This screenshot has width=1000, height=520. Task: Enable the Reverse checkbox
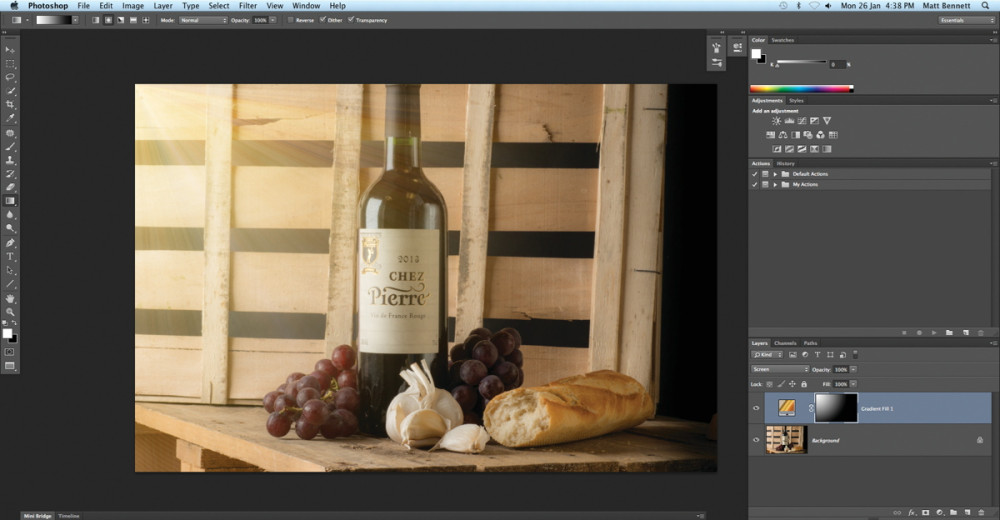pyautogui.click(x=291, y=20)
